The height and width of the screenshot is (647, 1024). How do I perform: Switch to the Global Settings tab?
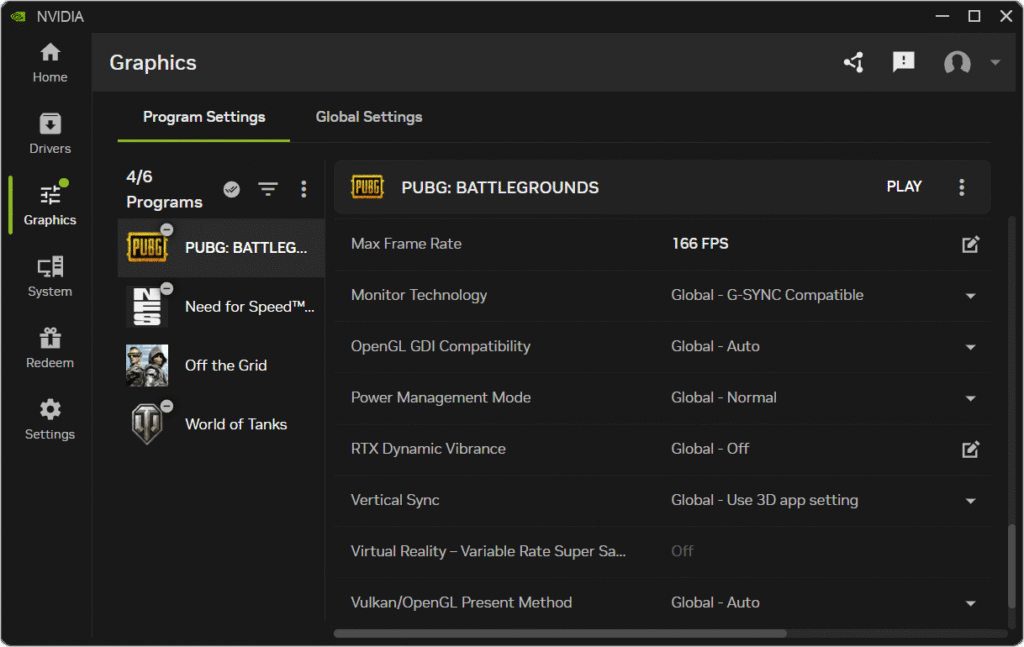click(369, 117)
